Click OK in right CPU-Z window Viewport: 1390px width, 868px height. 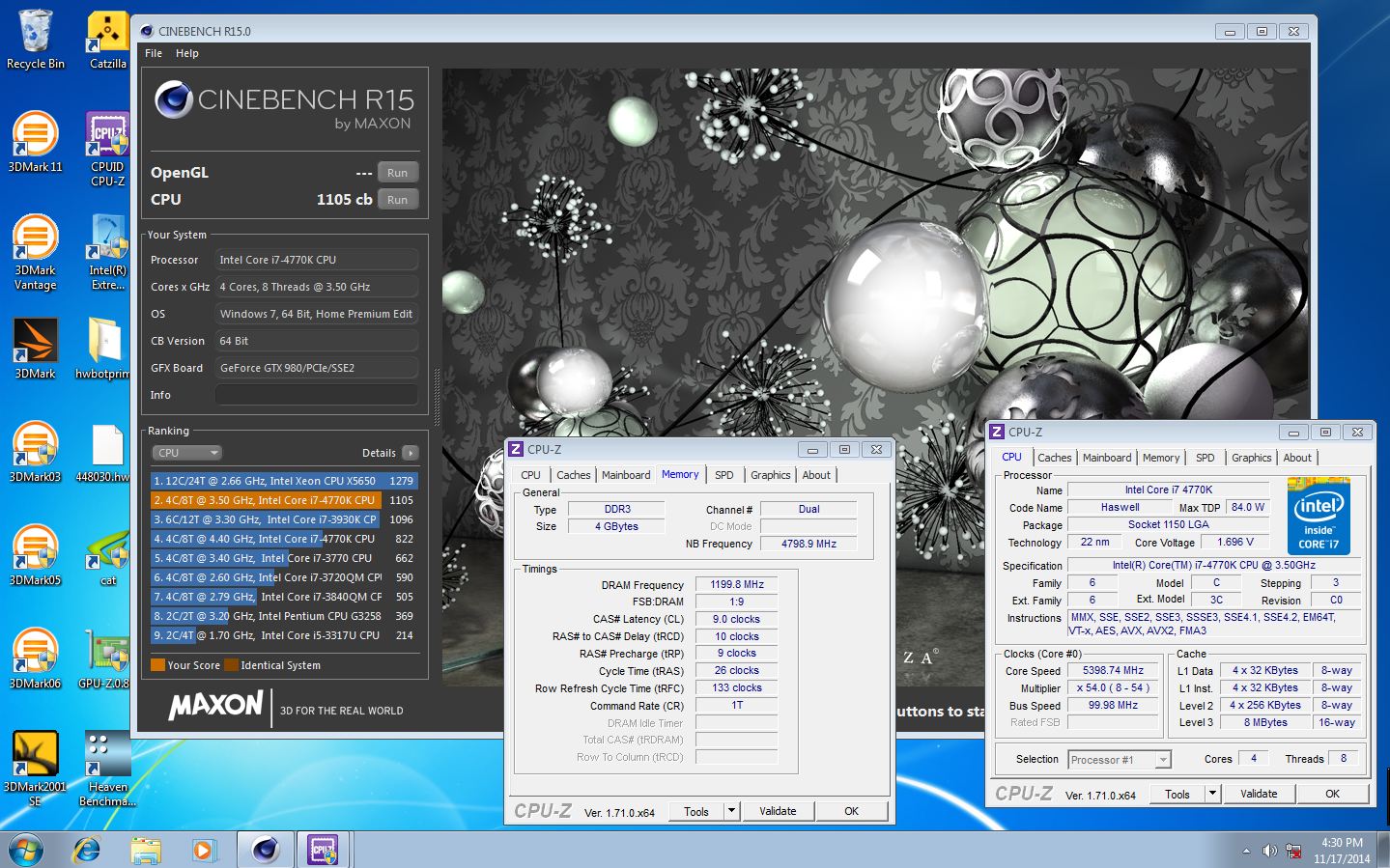click(1333, 795)
